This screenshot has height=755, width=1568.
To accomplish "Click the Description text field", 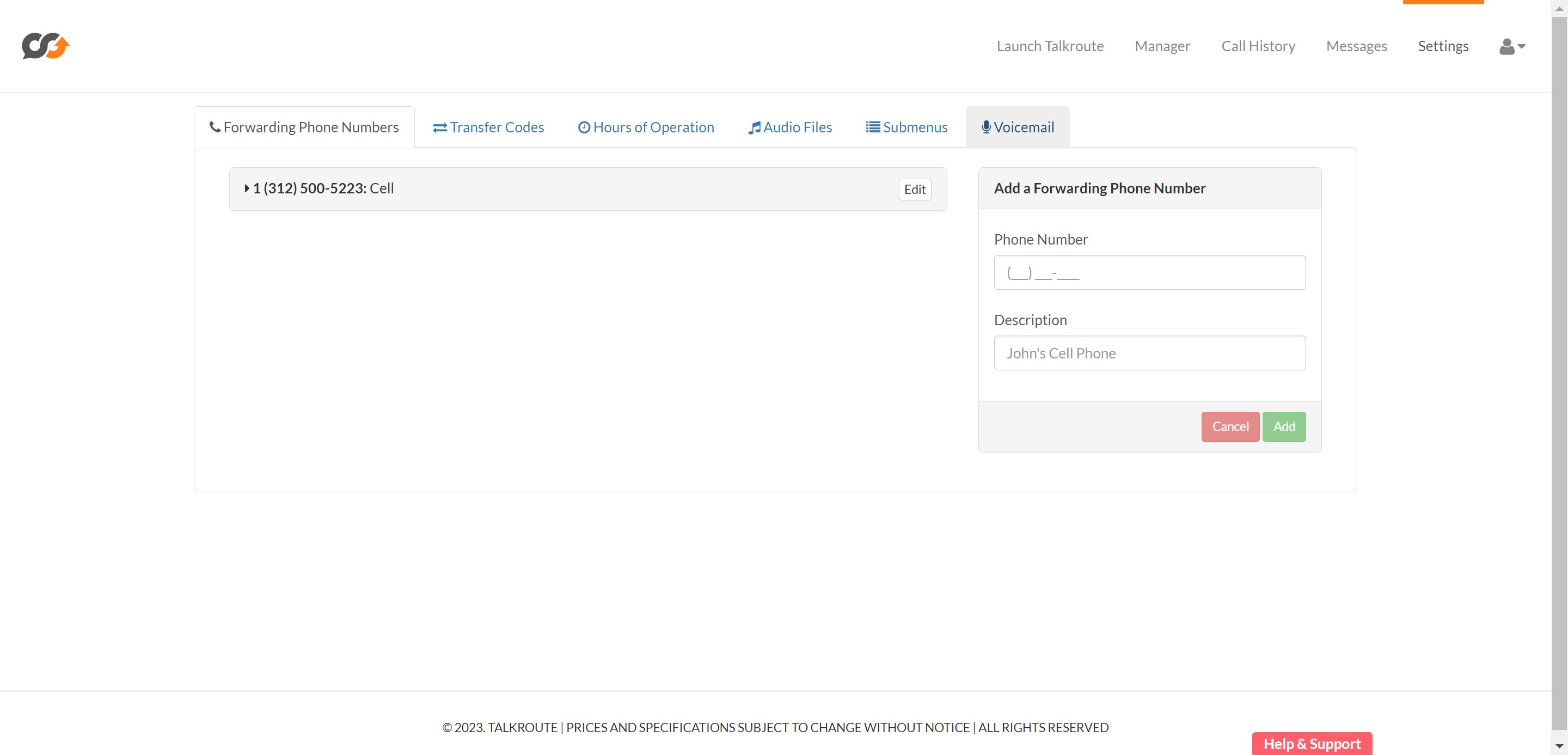I will [1149, 353].
